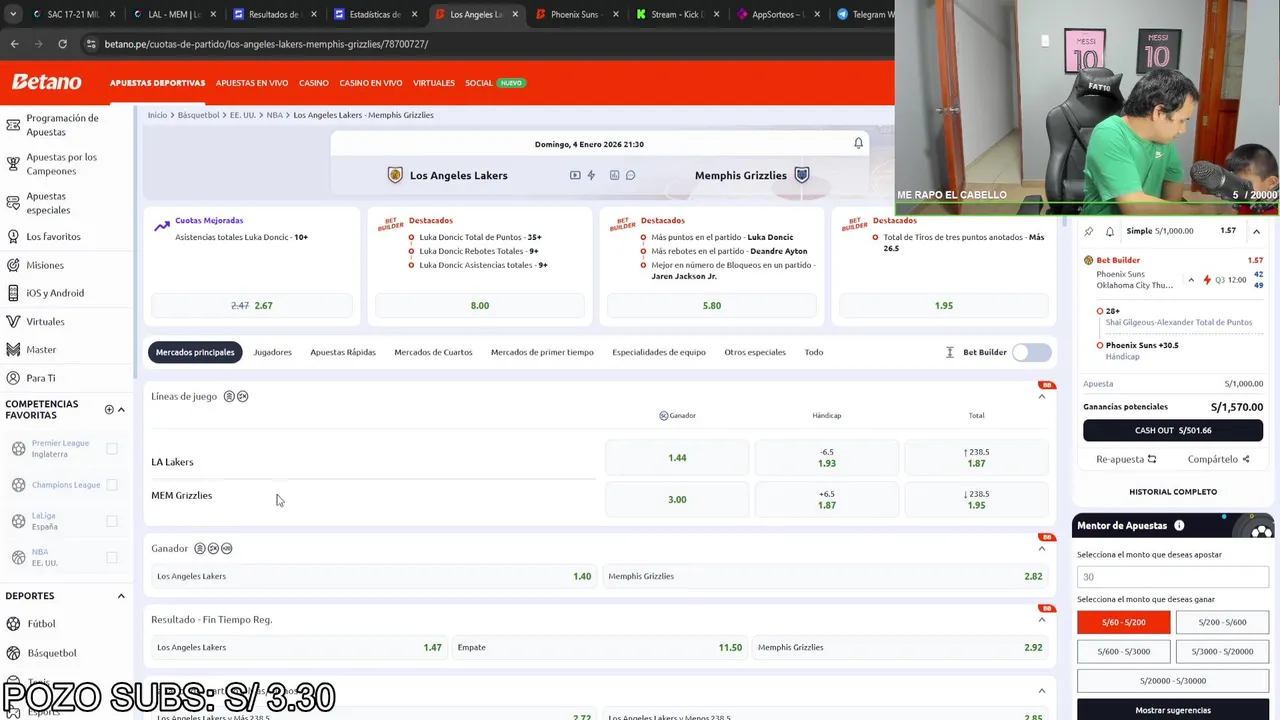The height and width of the screenshot is (720, 1280).
Task: Click the Memphis Grizzlies team crest
Action: point(801,175)
